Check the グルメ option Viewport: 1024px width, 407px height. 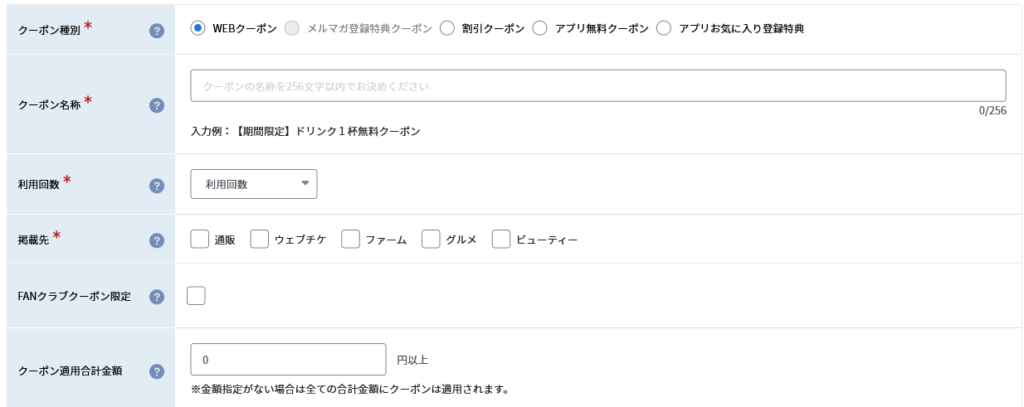[431, 240]
